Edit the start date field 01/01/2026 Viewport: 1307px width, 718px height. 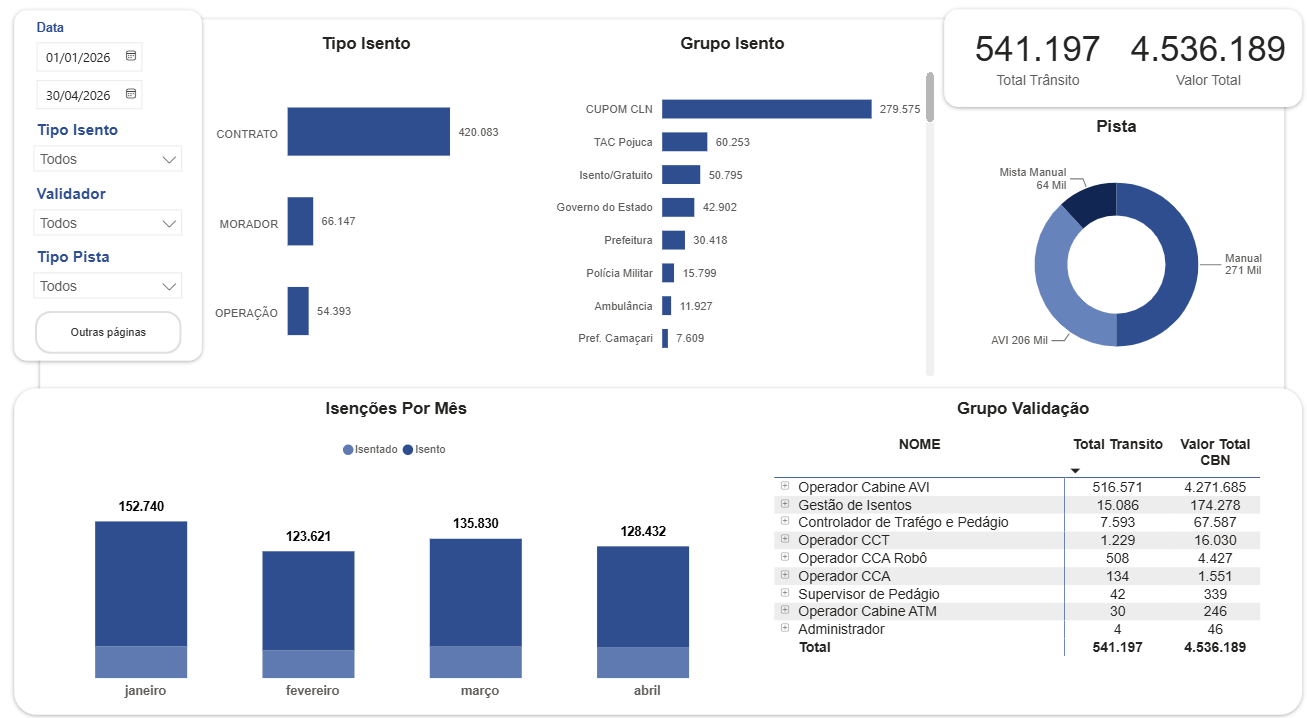[78, 58]
